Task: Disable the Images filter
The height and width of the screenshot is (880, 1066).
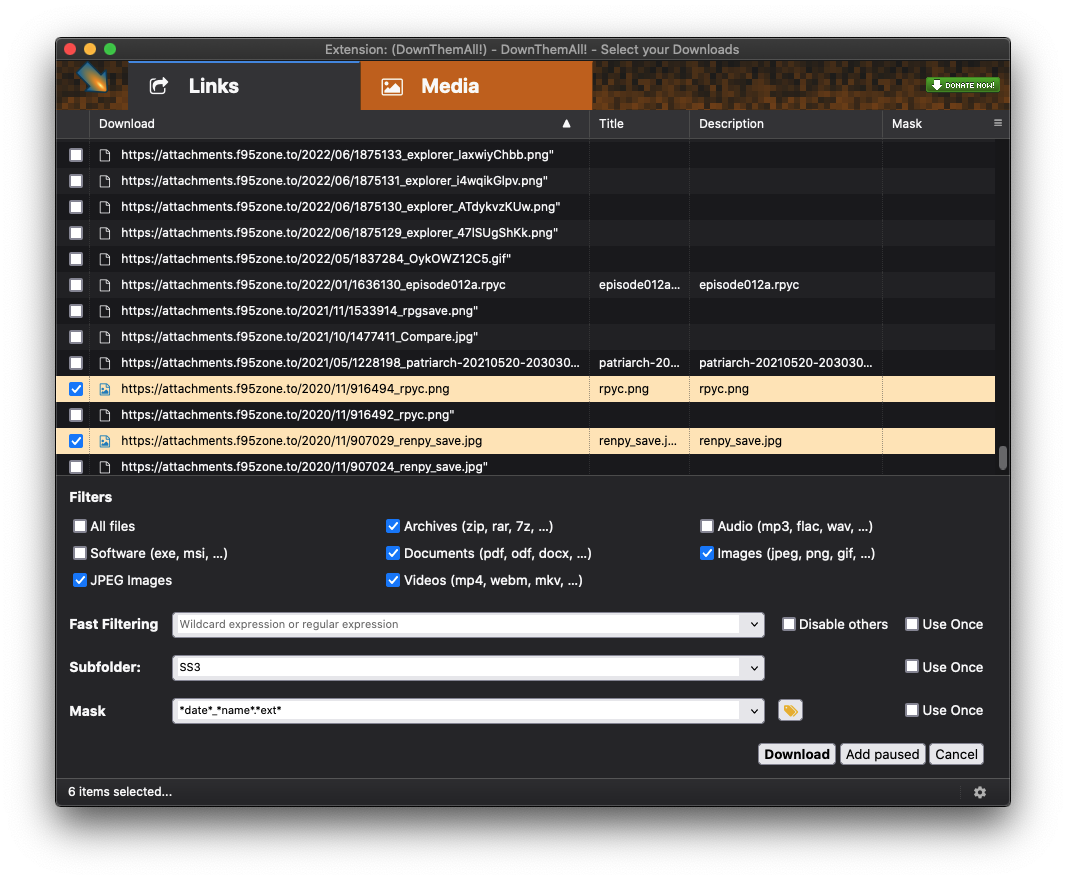Action: [x=707, y=553]
